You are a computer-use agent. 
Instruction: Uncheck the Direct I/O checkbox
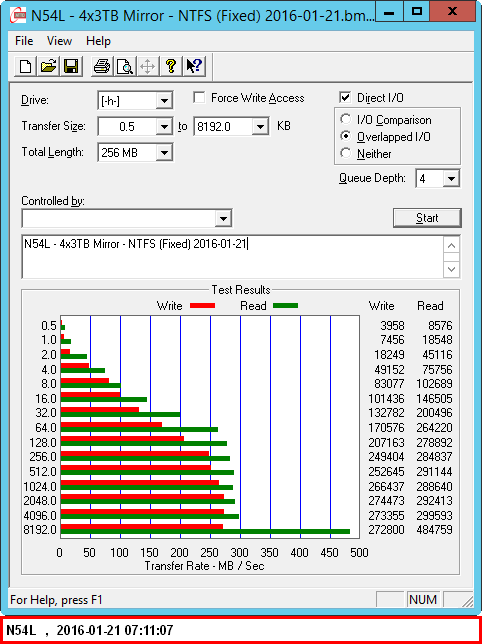tap(345, 98)
